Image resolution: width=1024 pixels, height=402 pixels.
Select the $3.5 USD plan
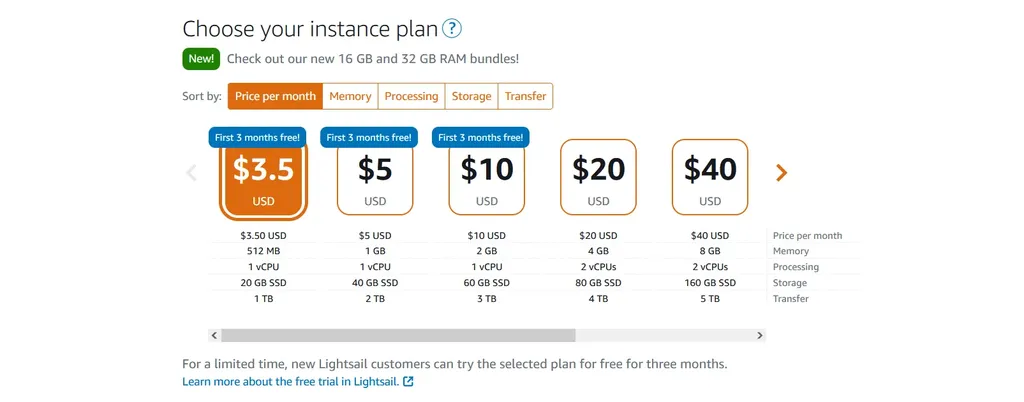point(264,177)
